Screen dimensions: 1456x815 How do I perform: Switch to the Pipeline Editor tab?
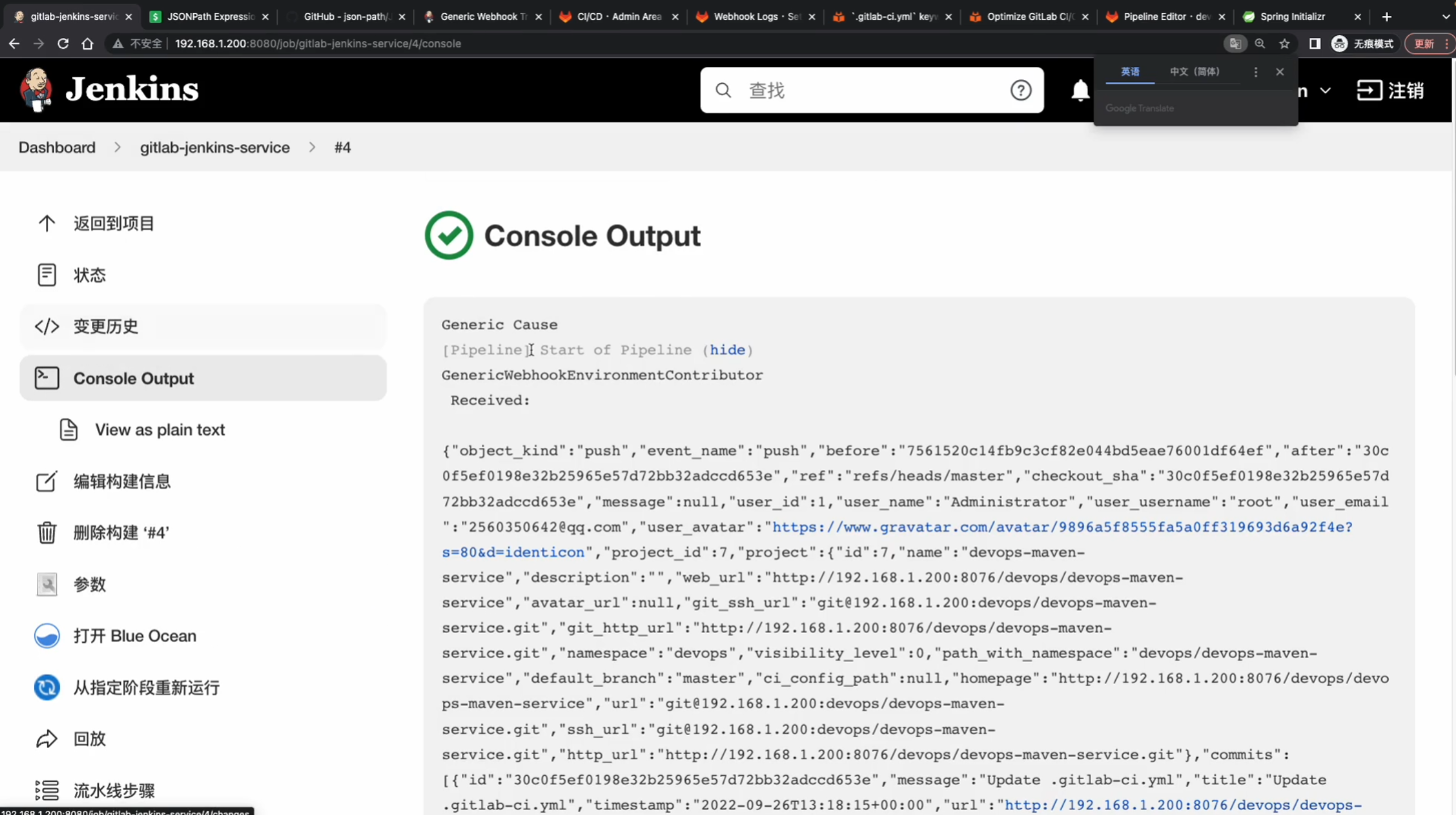[x=1166, y=16]
